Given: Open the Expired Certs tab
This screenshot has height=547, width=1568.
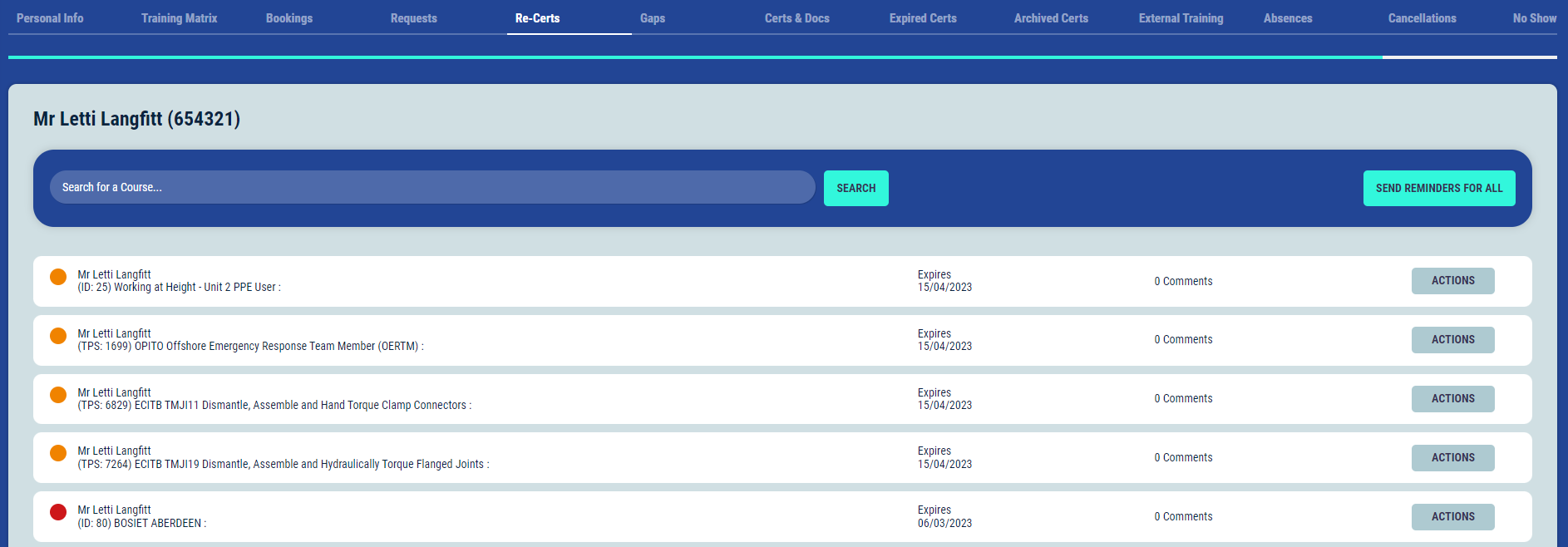Looking at the screenshot, I should [923, 18].
